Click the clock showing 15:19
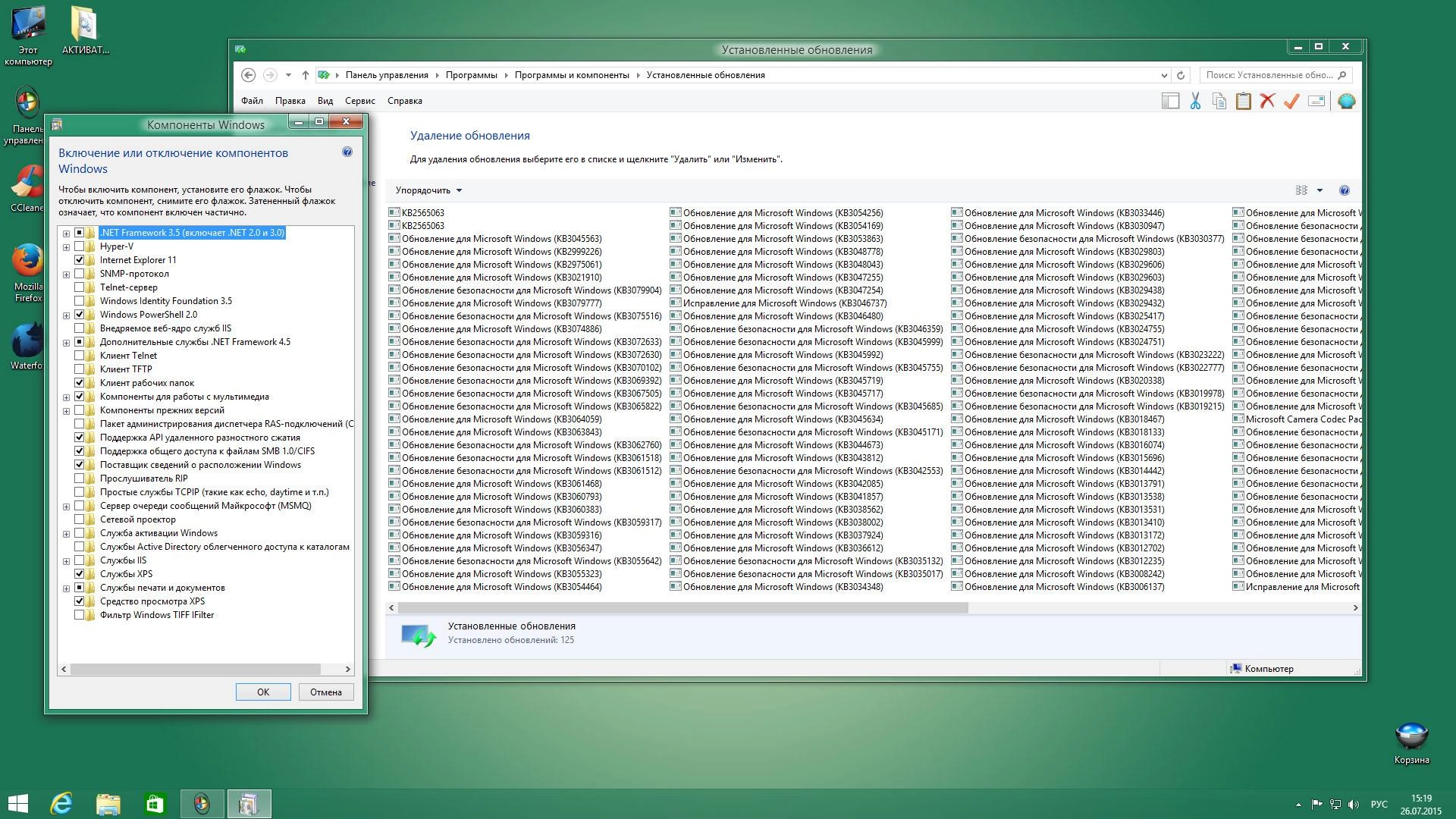The height and width of the screenshot is (819, 1456). click(1420, 799)
